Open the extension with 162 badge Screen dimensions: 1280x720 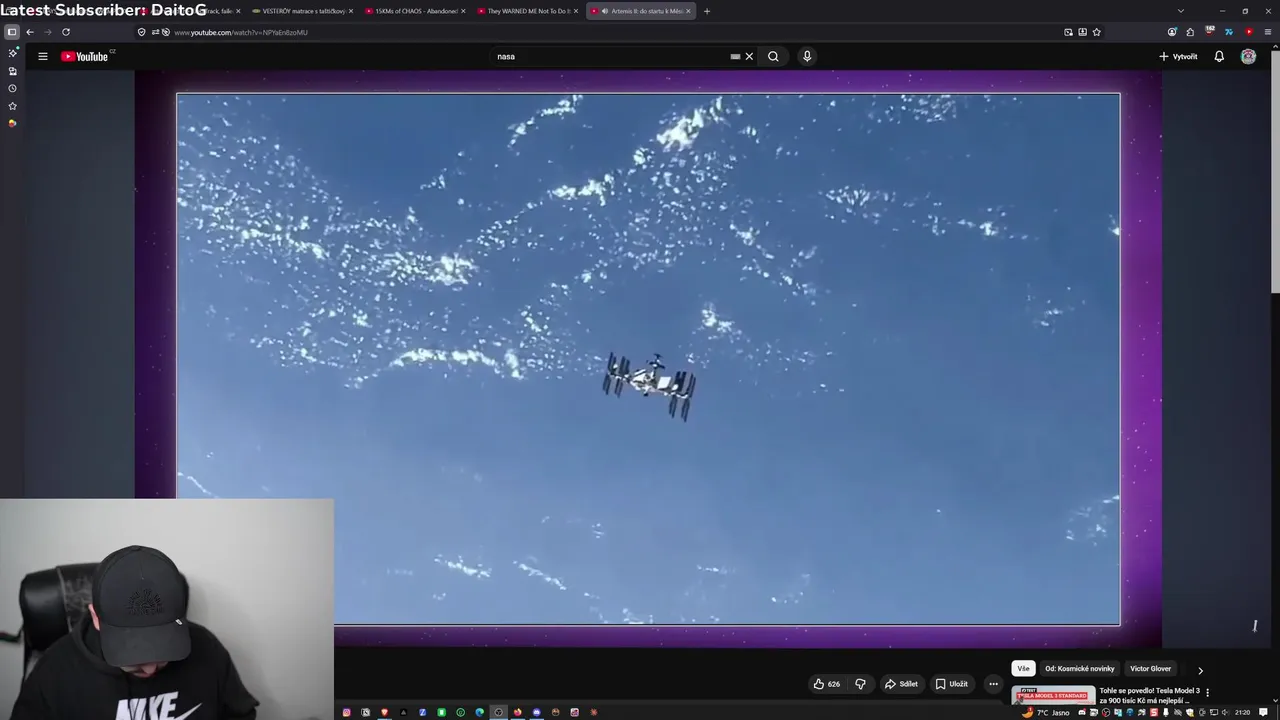click(x=1209, y=32)
